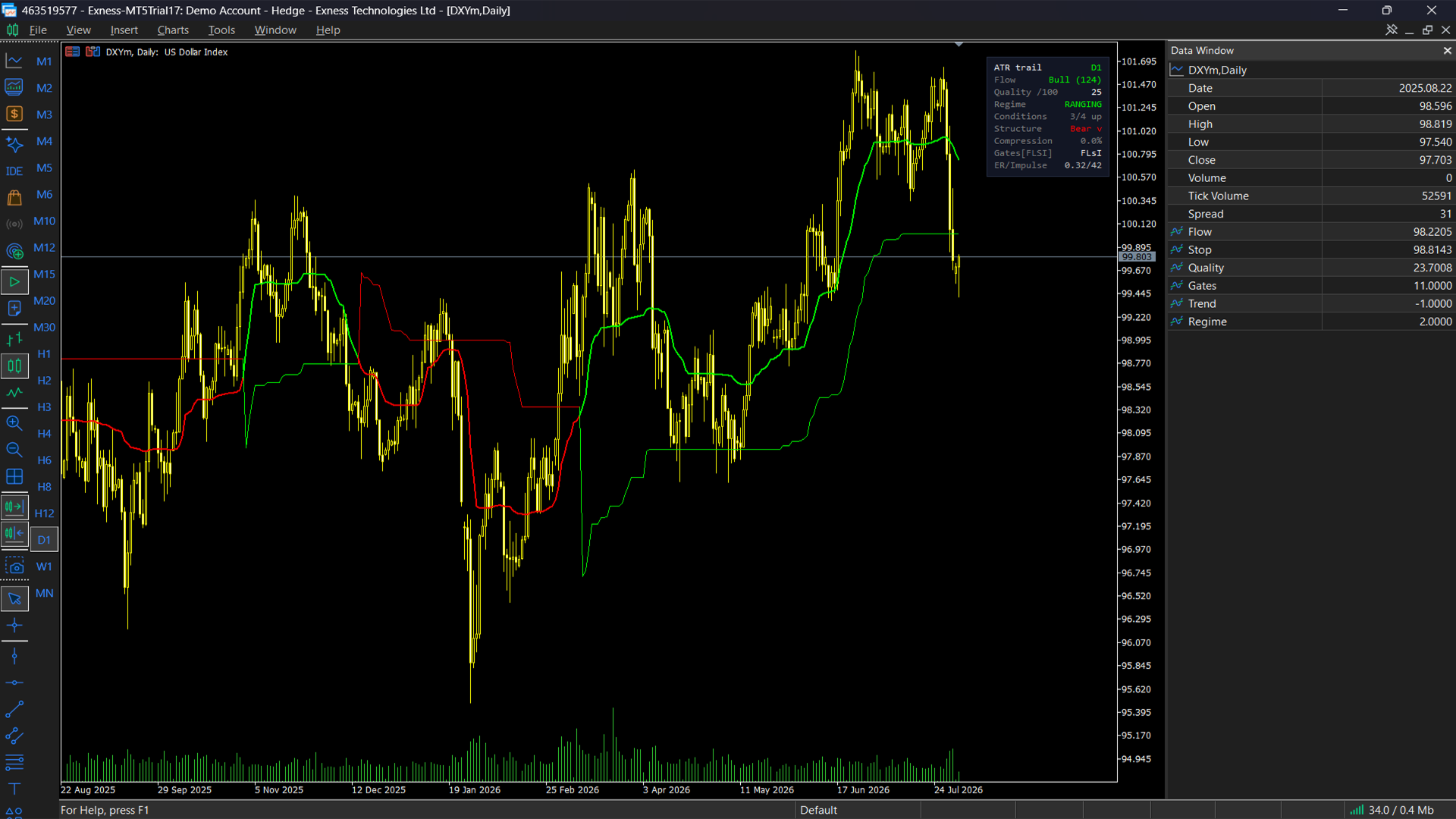Open the shapes objects tool
The image size is (1456, 819).
[x=14, y=812]
